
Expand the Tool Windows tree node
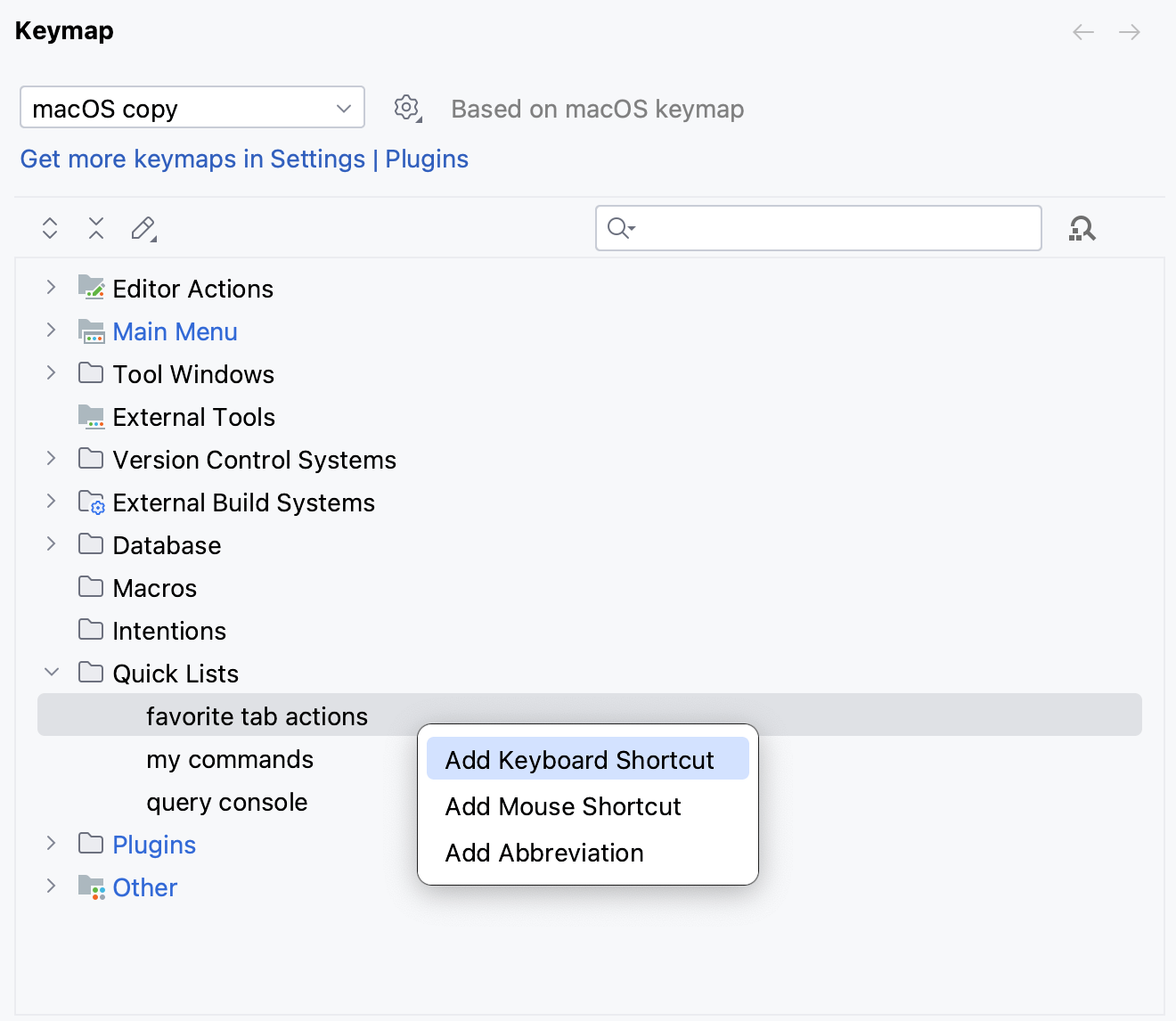[51, 373]
